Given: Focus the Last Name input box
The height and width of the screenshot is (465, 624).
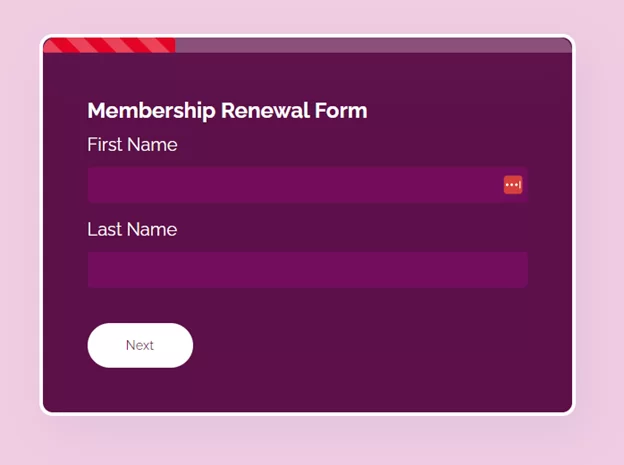Looking at the screenshot, I should click(307, 270).
